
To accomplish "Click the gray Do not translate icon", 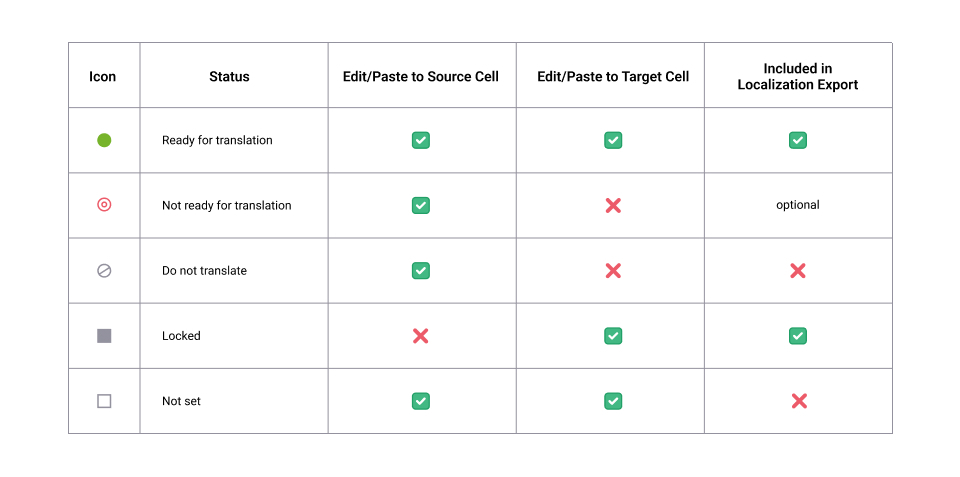I will tap(104, 271).
